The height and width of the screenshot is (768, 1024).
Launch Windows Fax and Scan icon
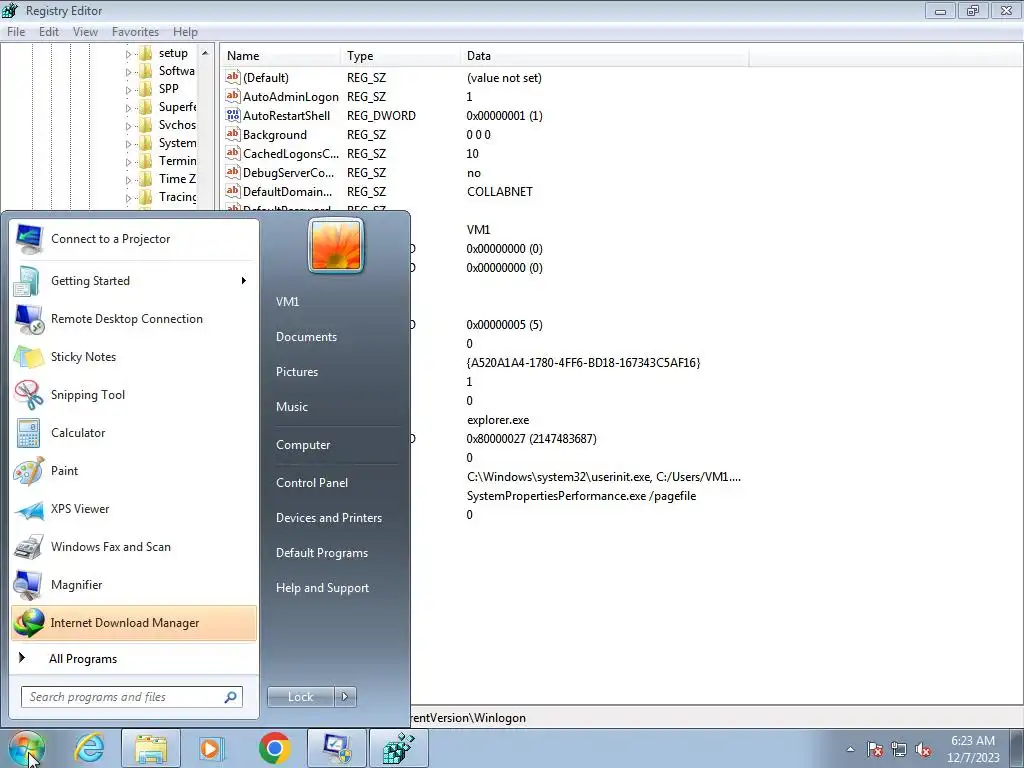coord(29,547)
